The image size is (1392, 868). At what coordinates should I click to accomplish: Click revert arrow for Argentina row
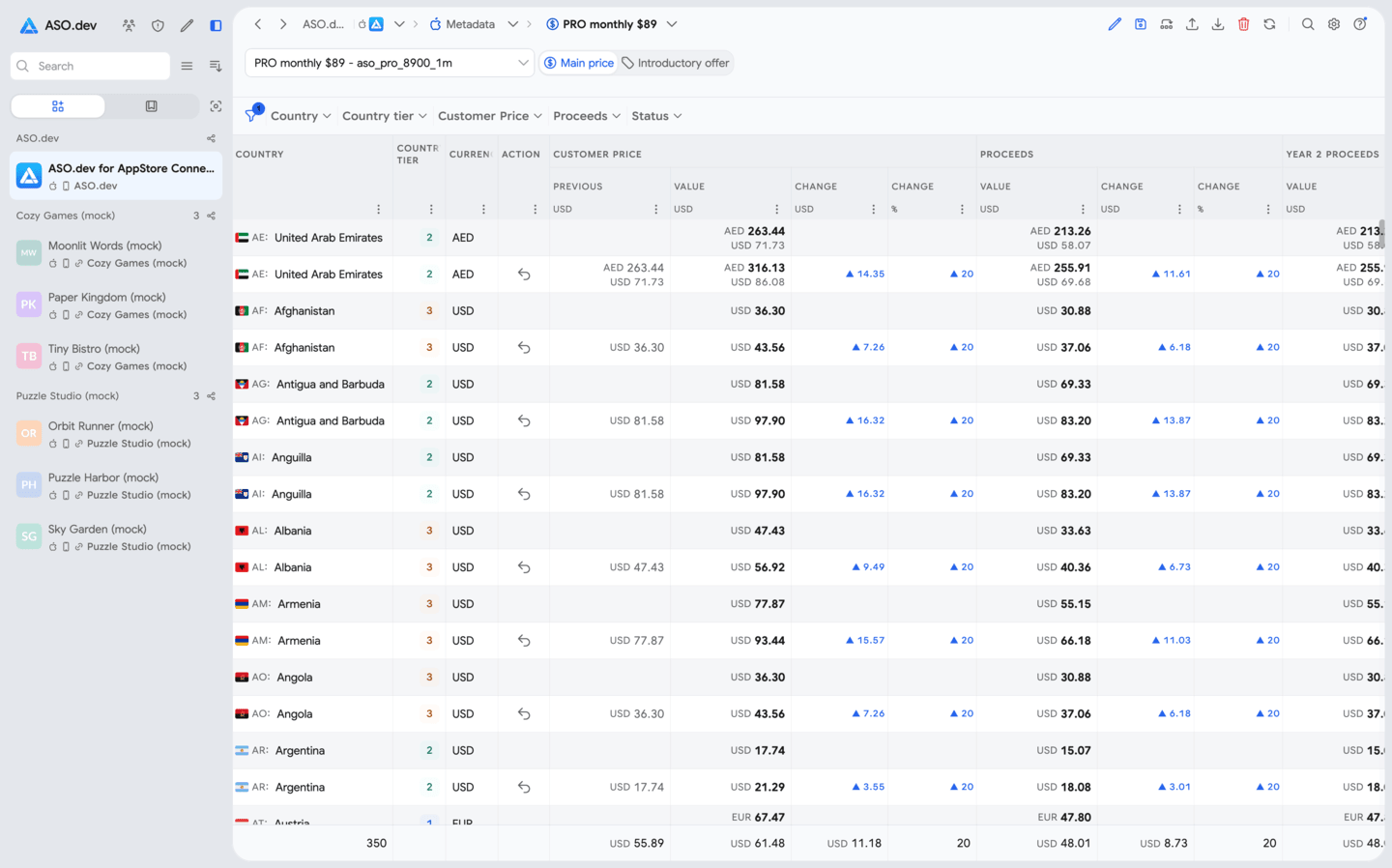[524, 788]
